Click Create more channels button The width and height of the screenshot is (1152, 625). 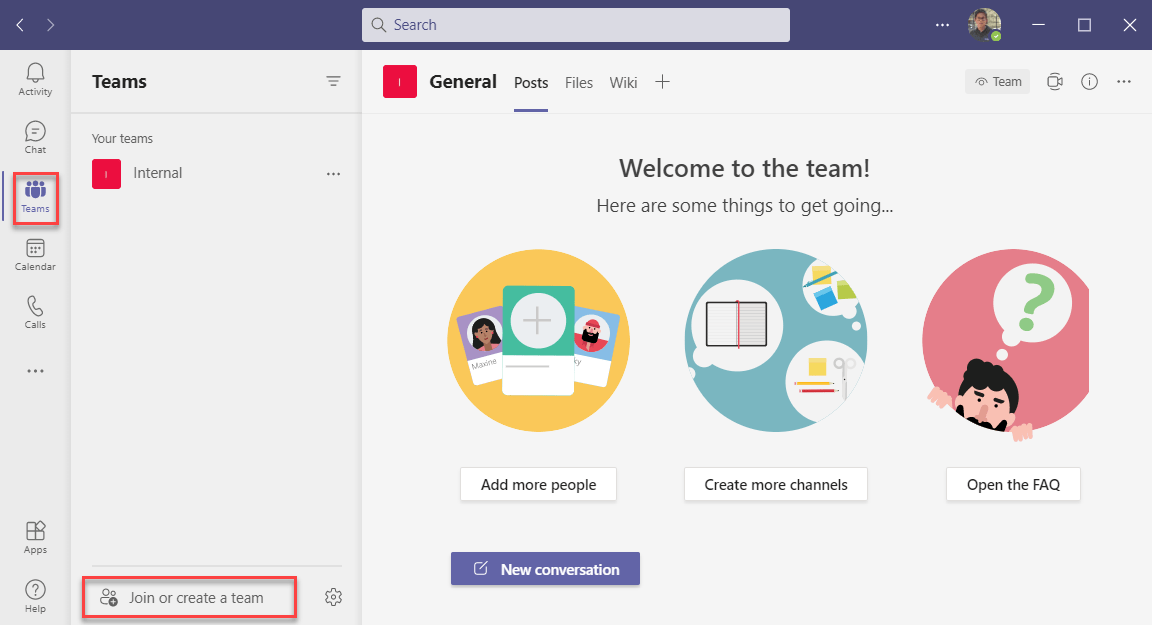[776, 485]
